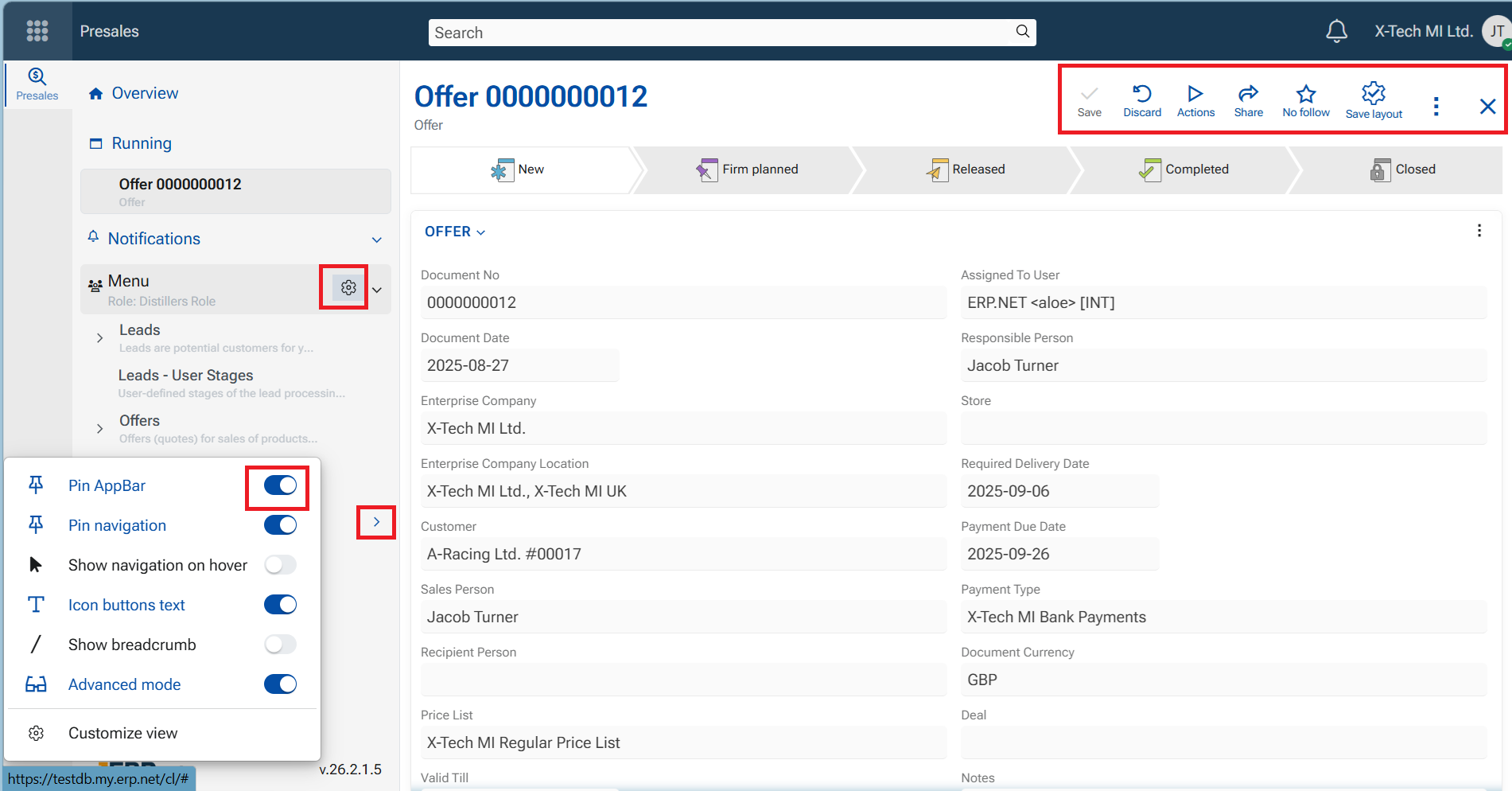Toggle the Advanced mode switch
This screenshot has width=1512, height=791.
280,684
